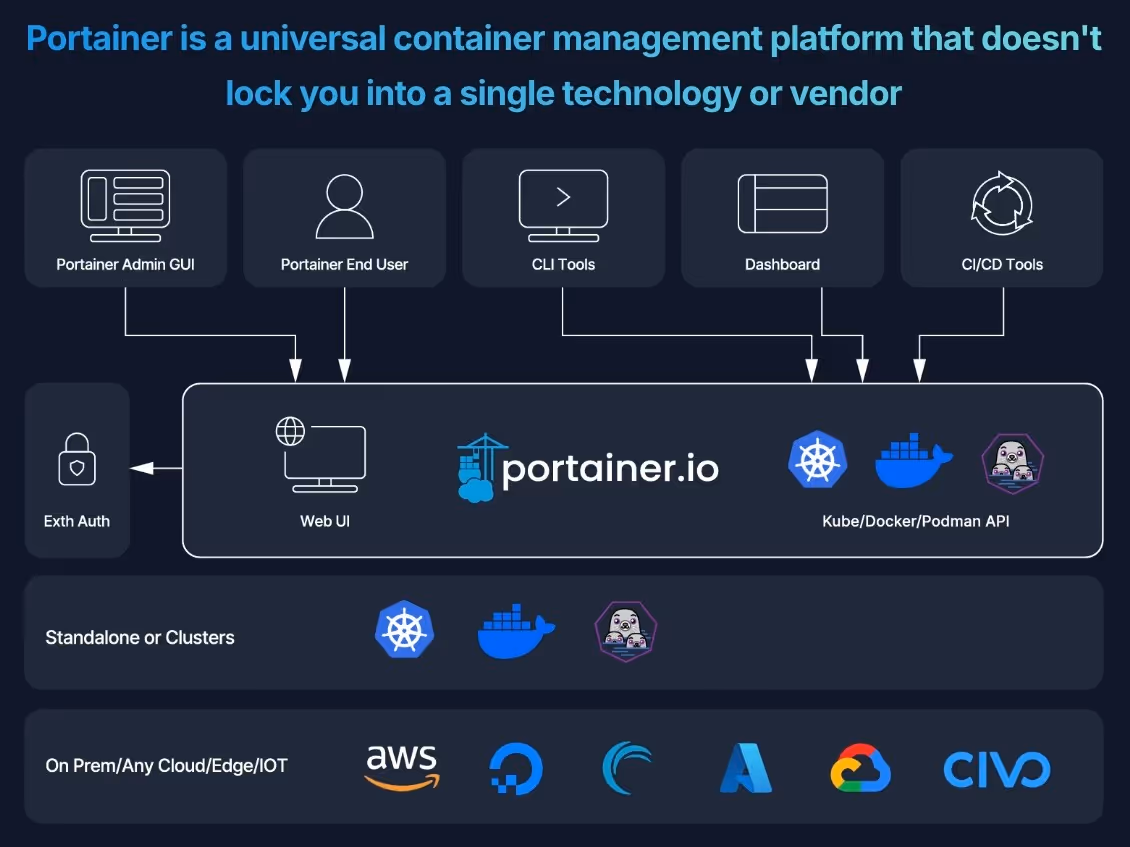Click the "Exth Auth" label
Viewport: 1130px width, 847px height.
click(77, 521)
